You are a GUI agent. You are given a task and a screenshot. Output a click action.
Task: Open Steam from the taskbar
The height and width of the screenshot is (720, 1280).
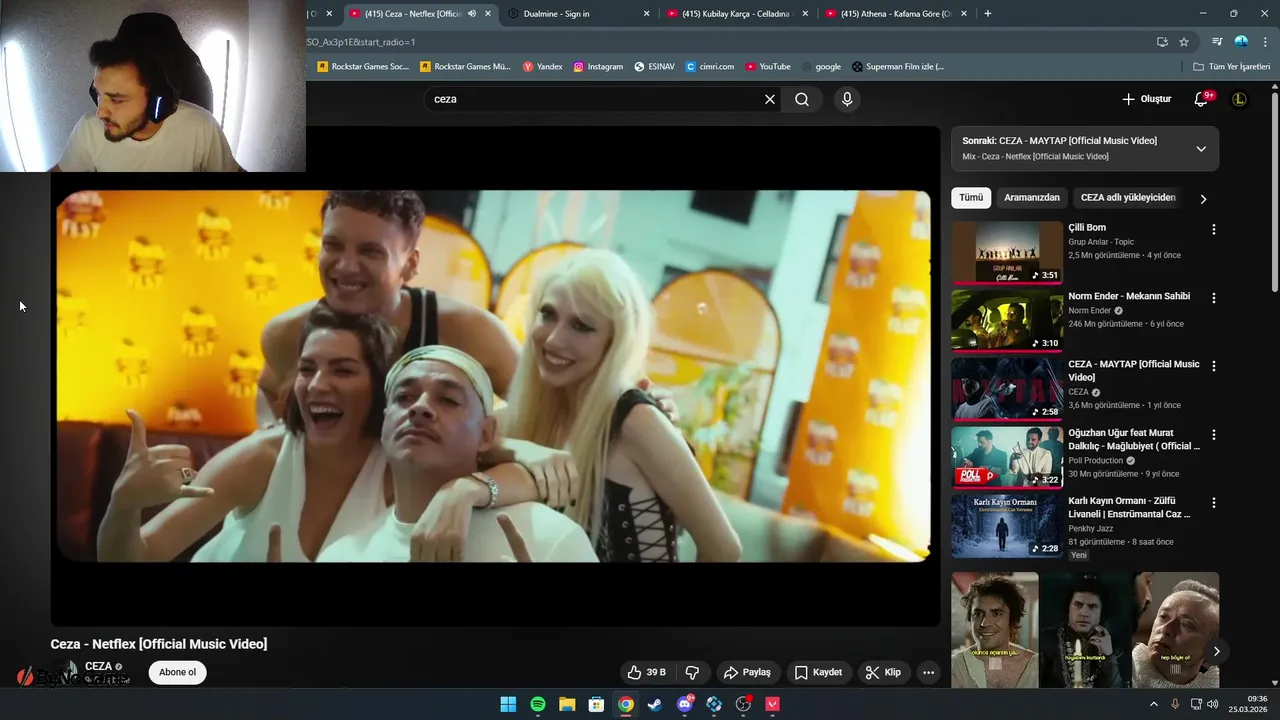(655, 704)
